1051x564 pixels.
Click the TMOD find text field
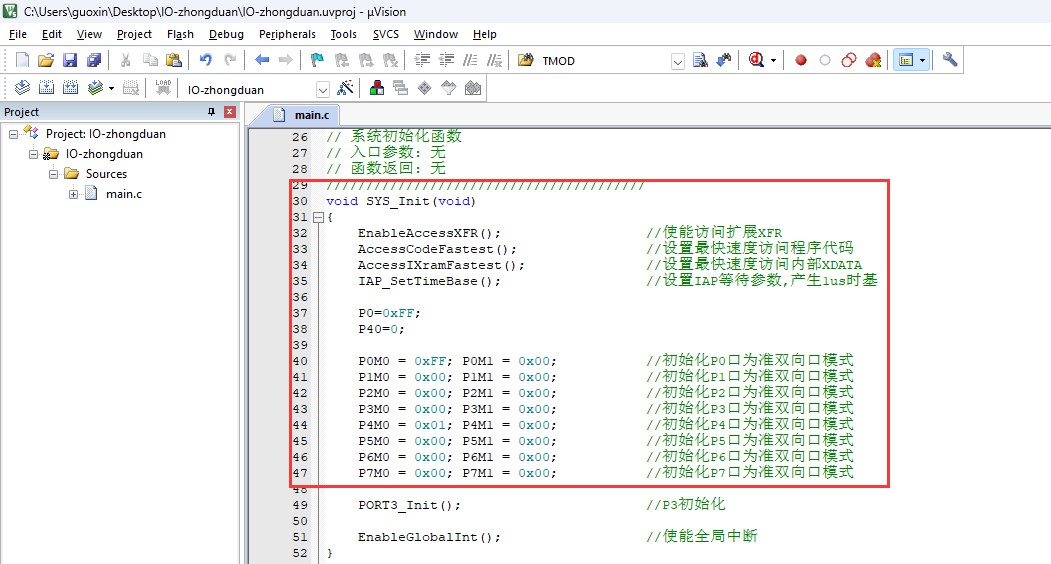coord(603,61)
